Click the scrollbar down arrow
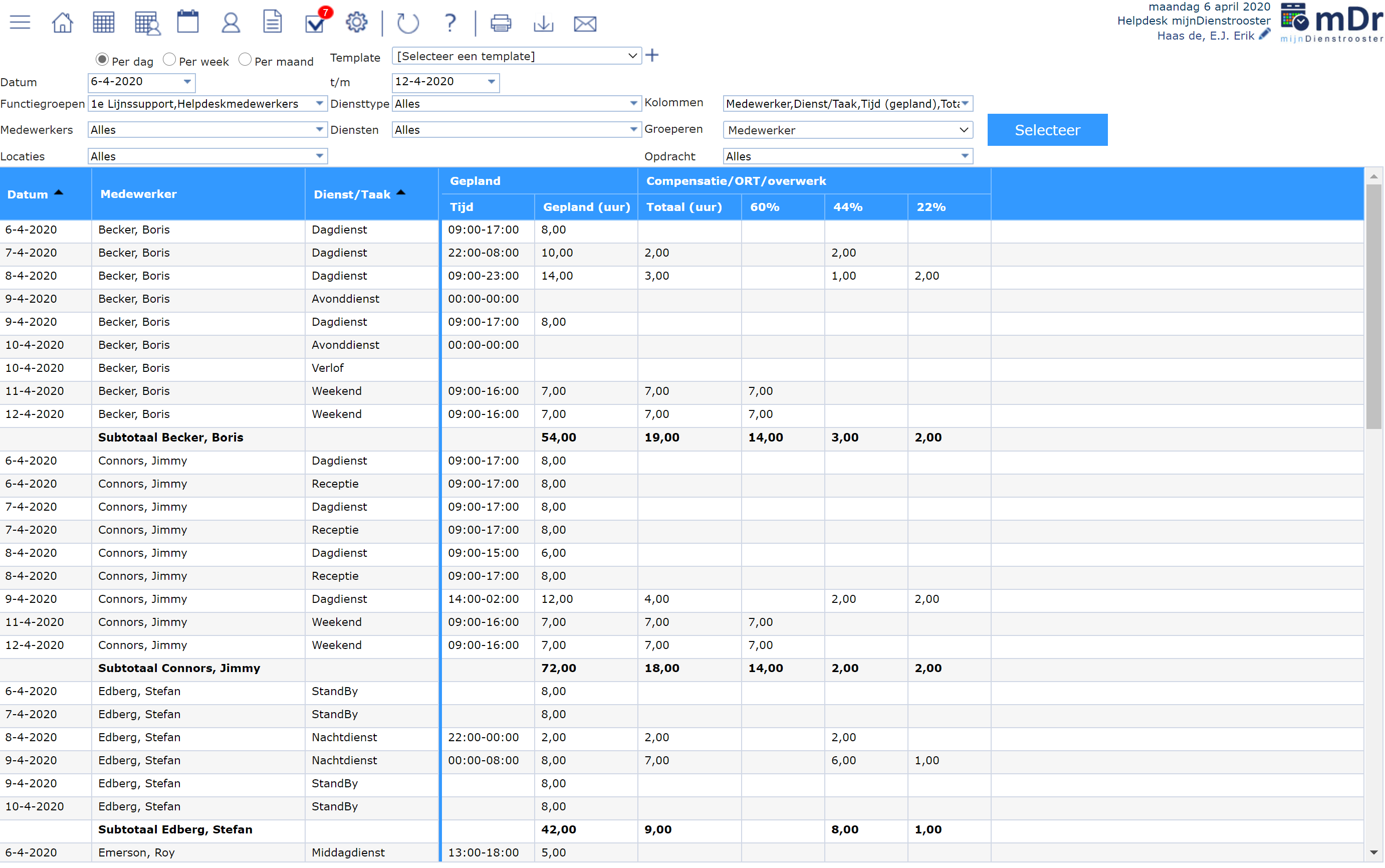 [x=1373, y=852]
